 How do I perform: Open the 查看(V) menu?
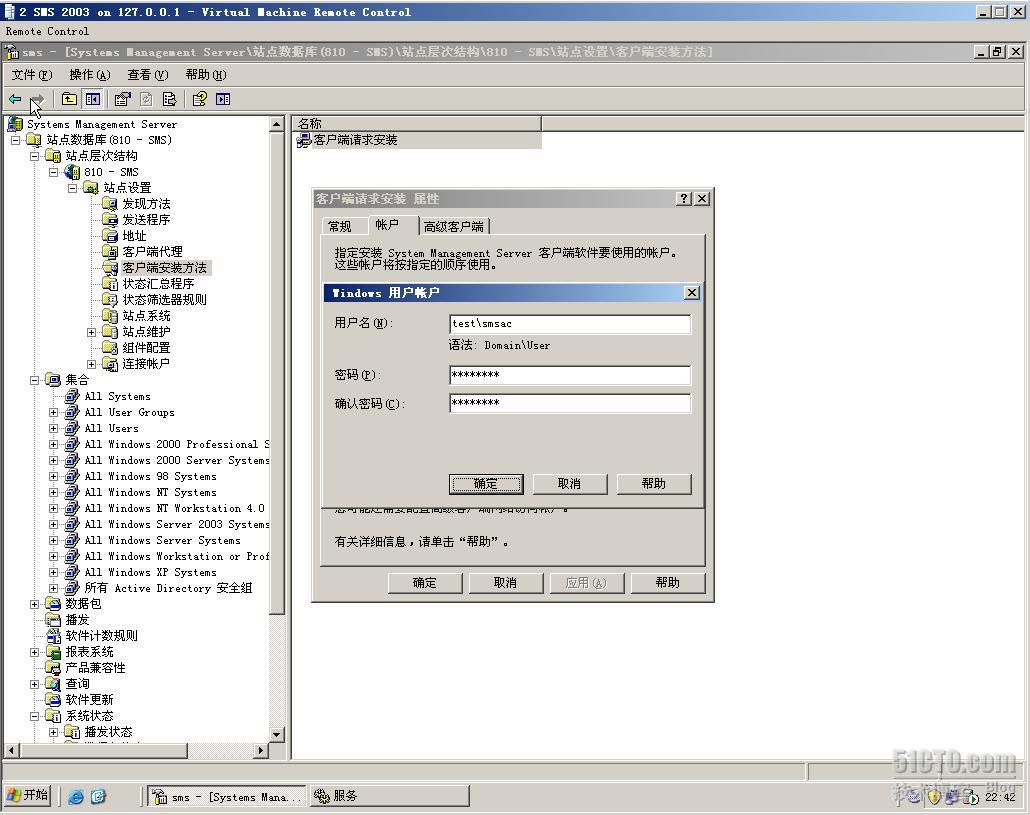click(147, 75)
